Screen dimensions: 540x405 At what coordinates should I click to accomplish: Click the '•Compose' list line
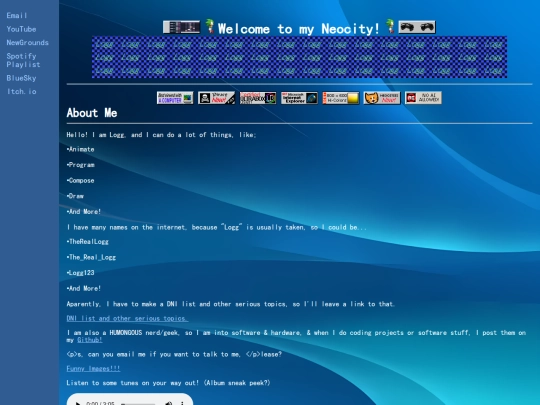pyautogui.click(x=80, y=180)
